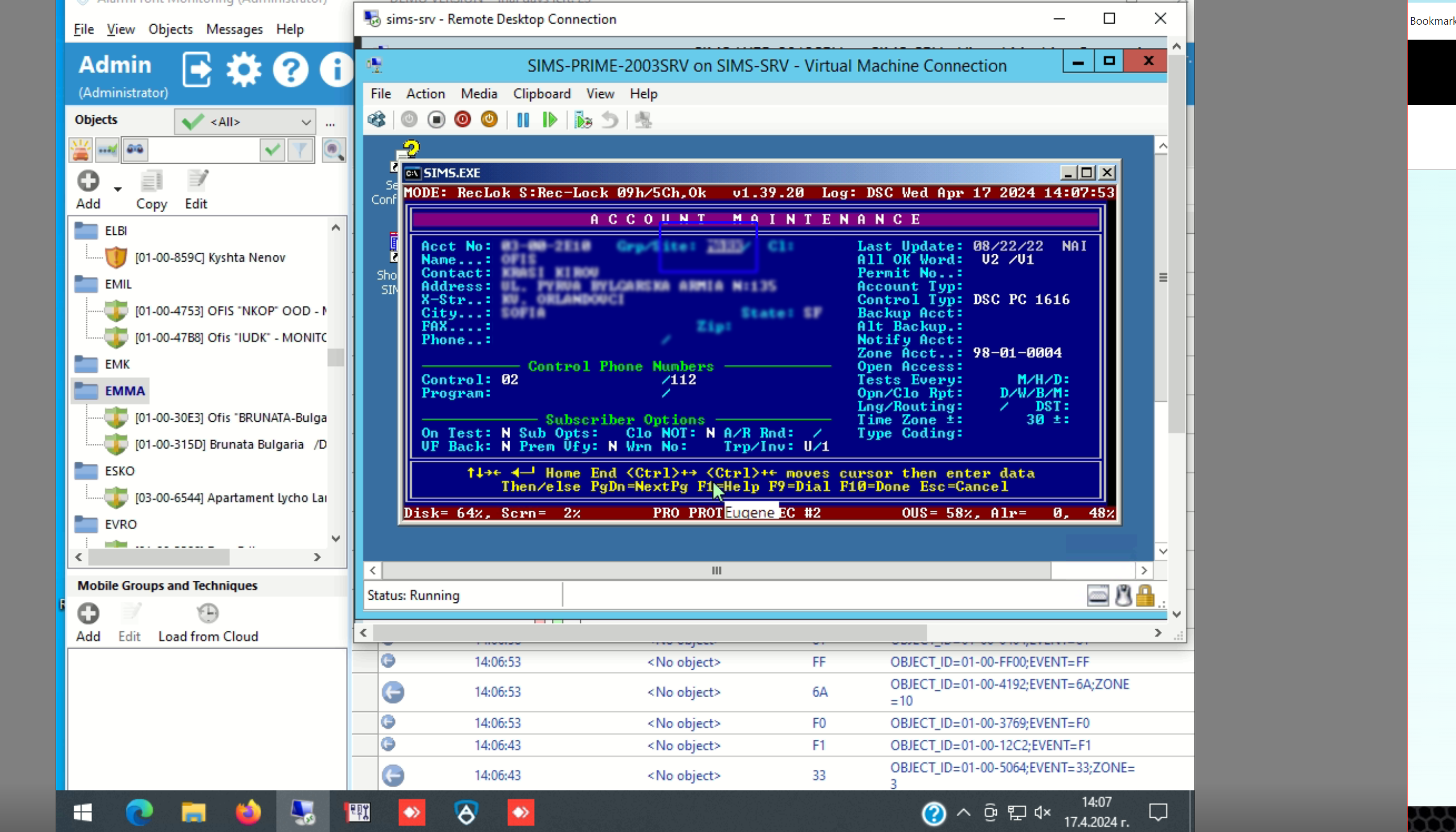
Task: Click the Edit object button
Action: point(196,190)
